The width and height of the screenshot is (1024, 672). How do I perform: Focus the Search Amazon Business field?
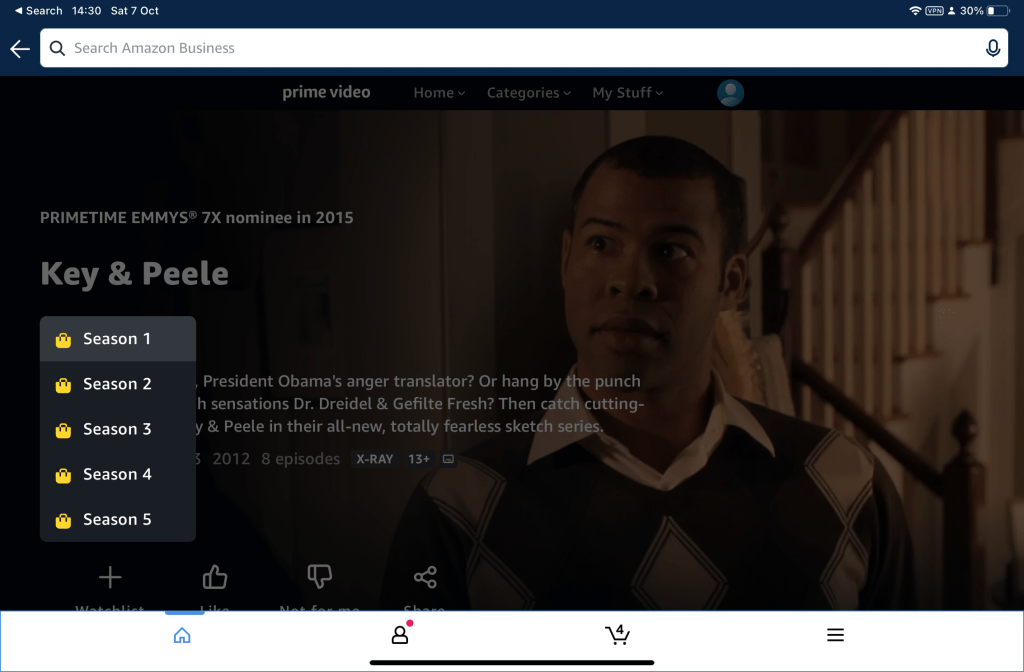[524, 48]
